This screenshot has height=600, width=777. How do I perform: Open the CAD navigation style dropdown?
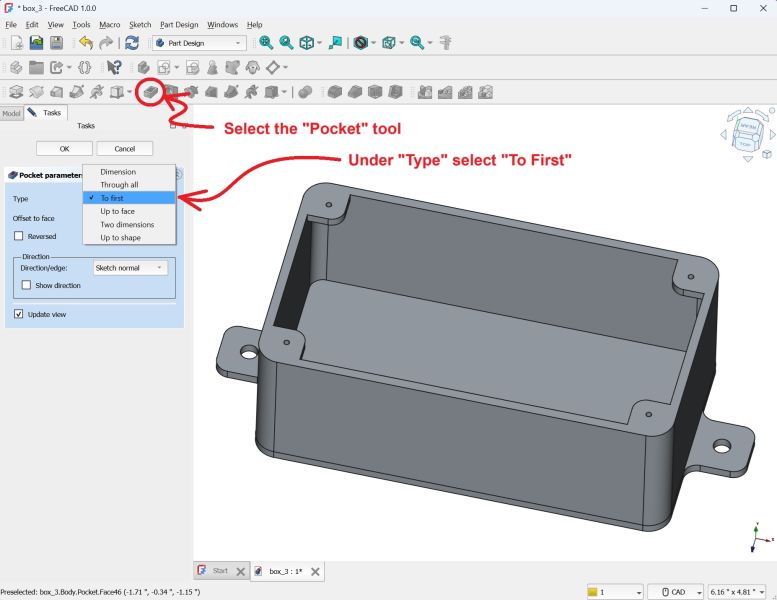coord(676,592)
